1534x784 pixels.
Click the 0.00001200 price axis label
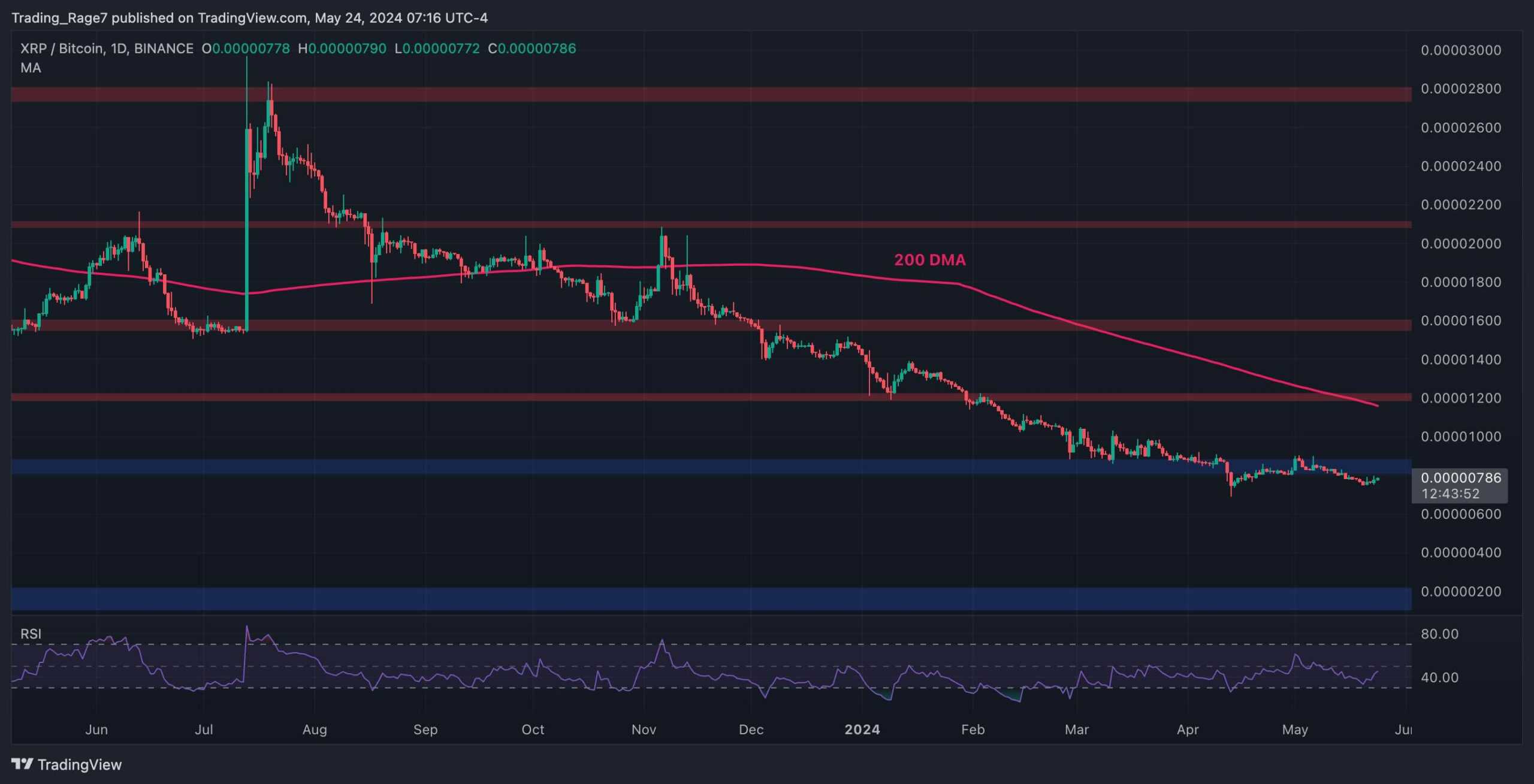pos(1461,398)
